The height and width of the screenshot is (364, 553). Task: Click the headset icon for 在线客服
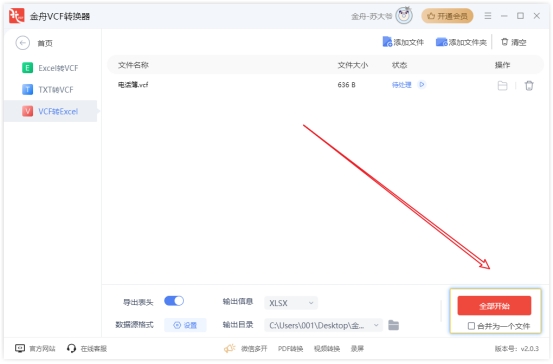coord(71,349)
